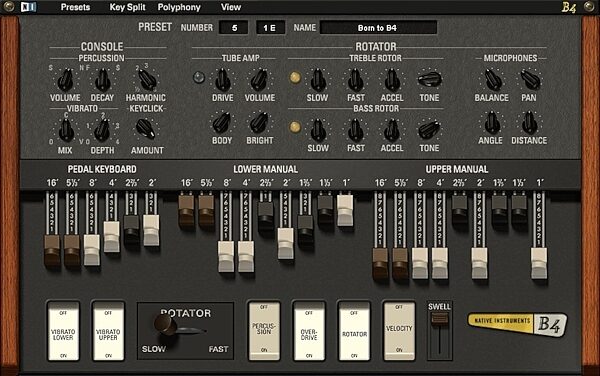Viewport: 600px width, 376px height.
Task: Click the preset number field showing 5
Action: [x=234, y=28]
